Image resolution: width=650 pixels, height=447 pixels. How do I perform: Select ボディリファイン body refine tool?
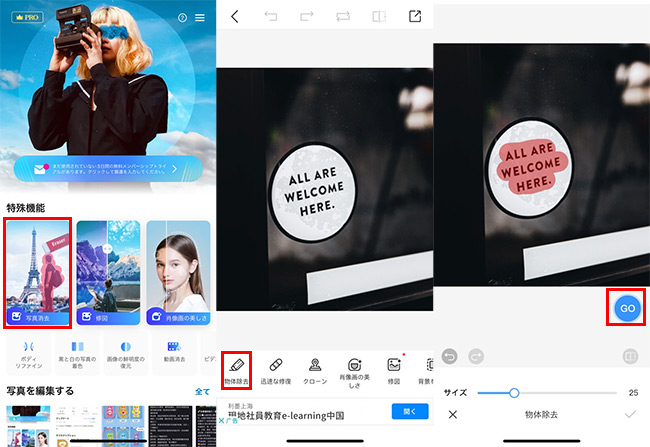tap(29, 355)
